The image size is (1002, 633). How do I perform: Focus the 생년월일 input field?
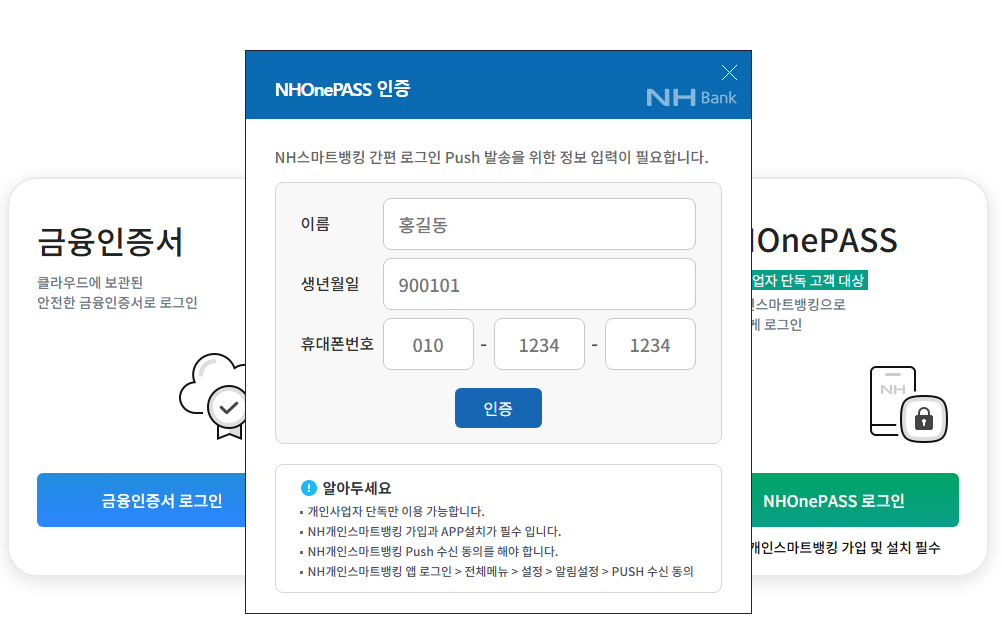[539, 284]
